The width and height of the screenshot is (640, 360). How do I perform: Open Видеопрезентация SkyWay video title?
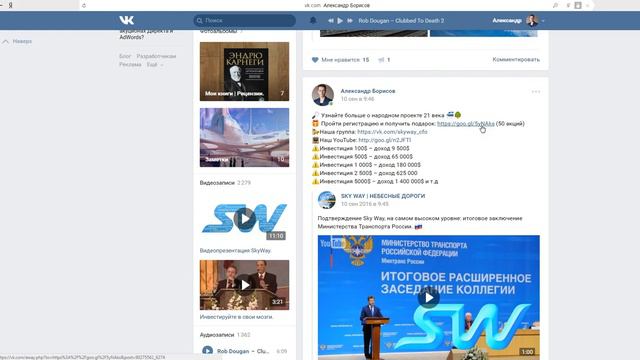235,250
